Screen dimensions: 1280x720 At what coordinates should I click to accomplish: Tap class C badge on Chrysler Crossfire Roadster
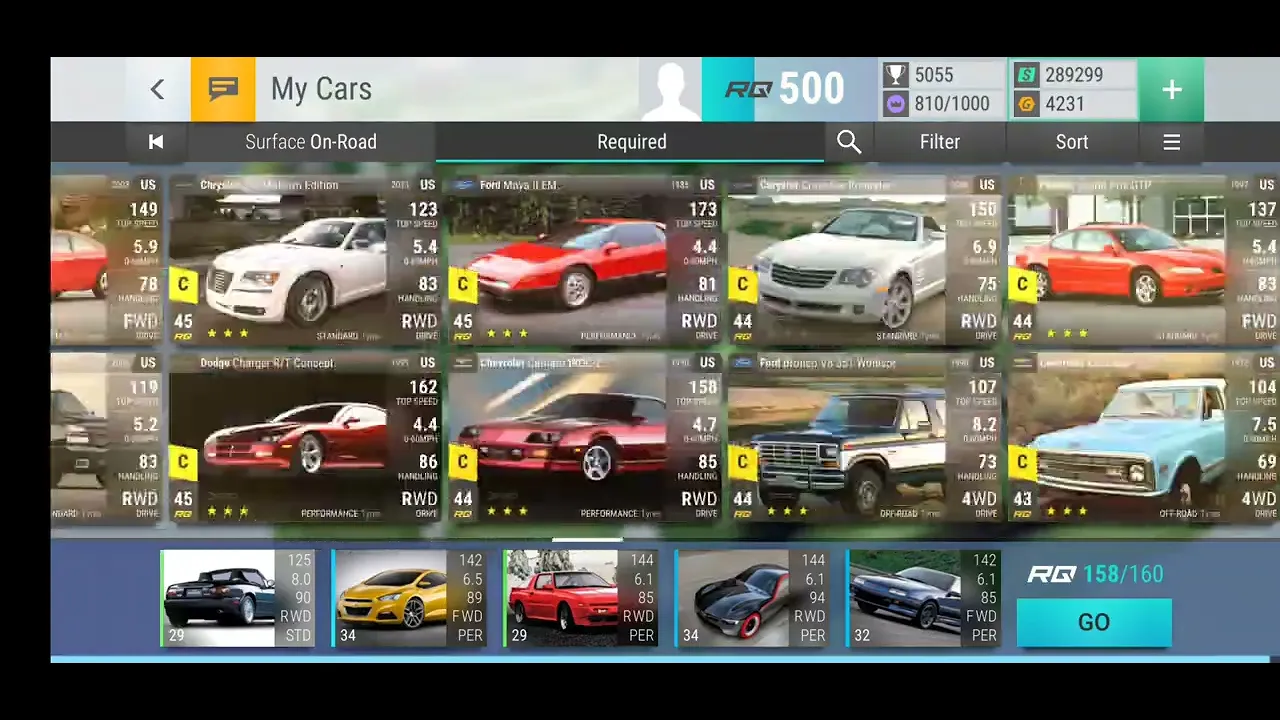point(742,285)
